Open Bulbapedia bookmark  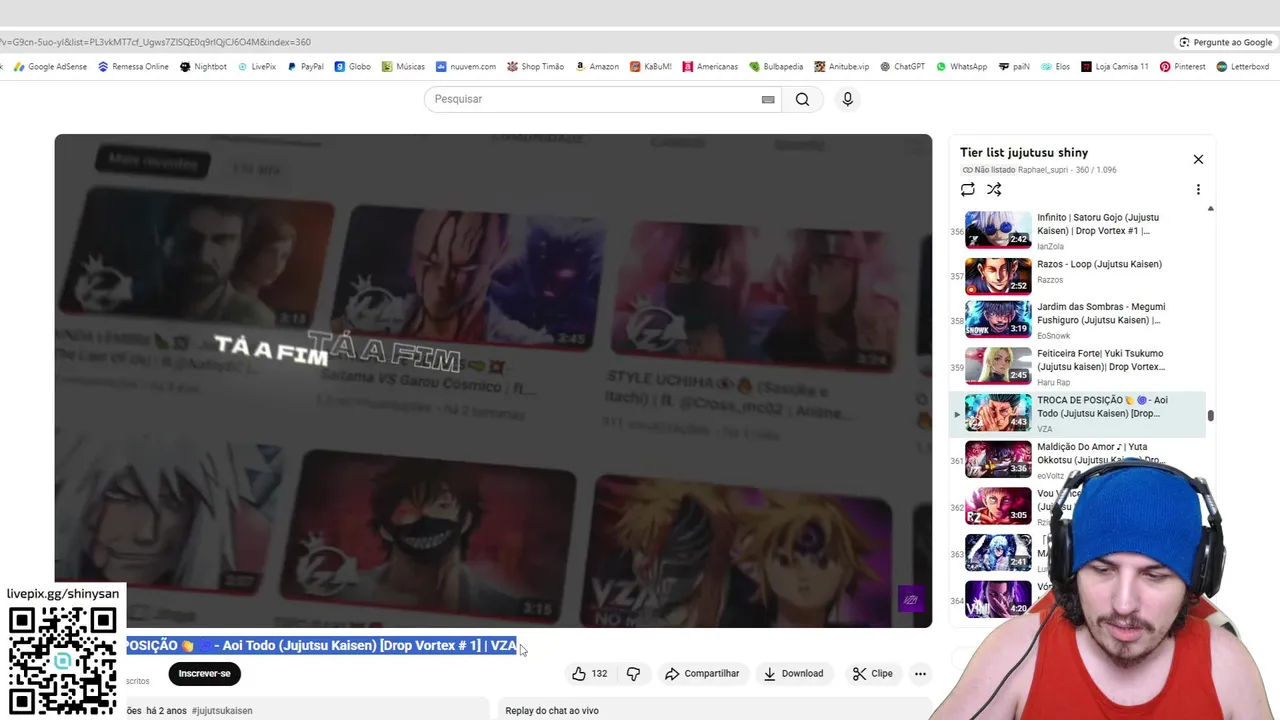click(x=776, y=67)
